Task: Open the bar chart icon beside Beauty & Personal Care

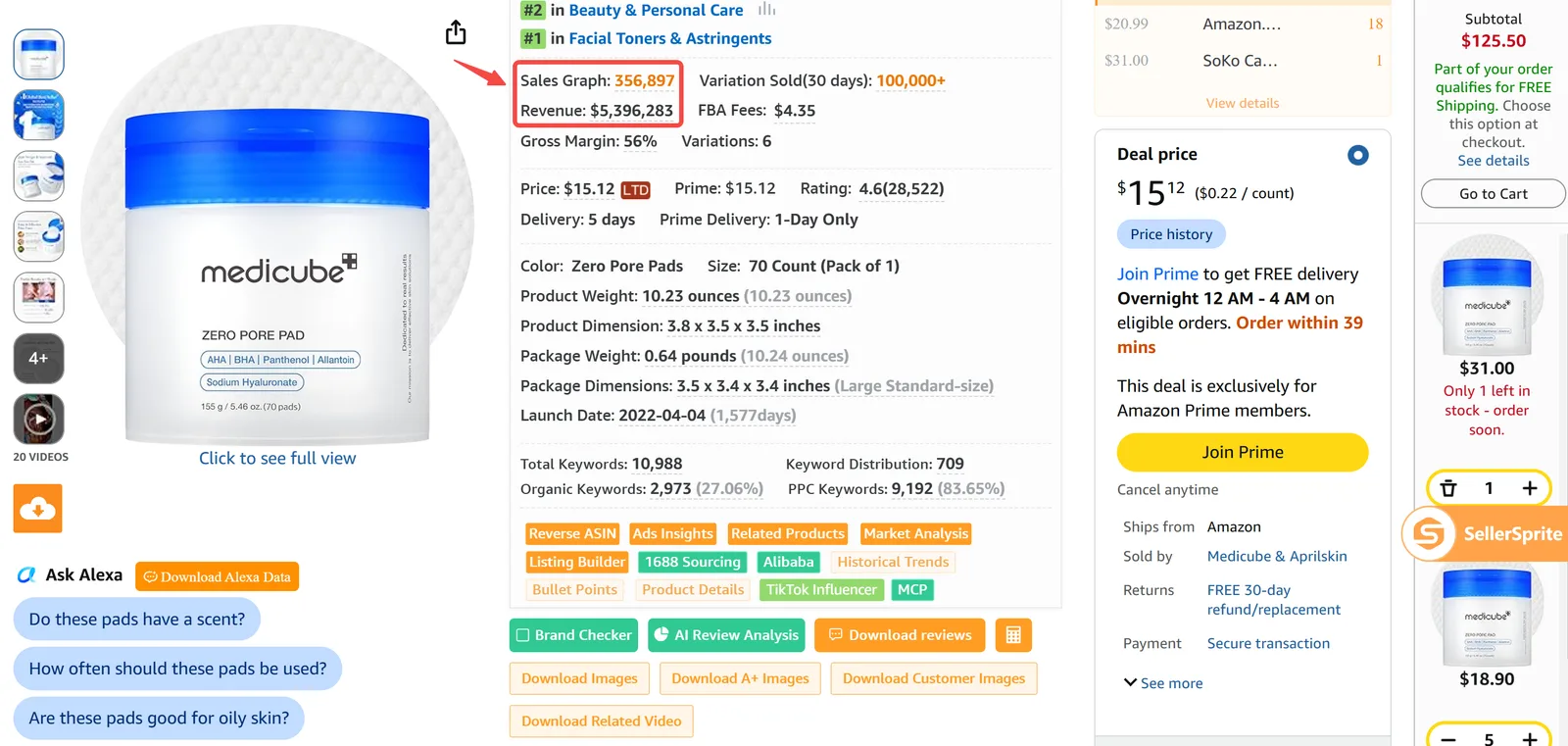Action: coord(766,10)
